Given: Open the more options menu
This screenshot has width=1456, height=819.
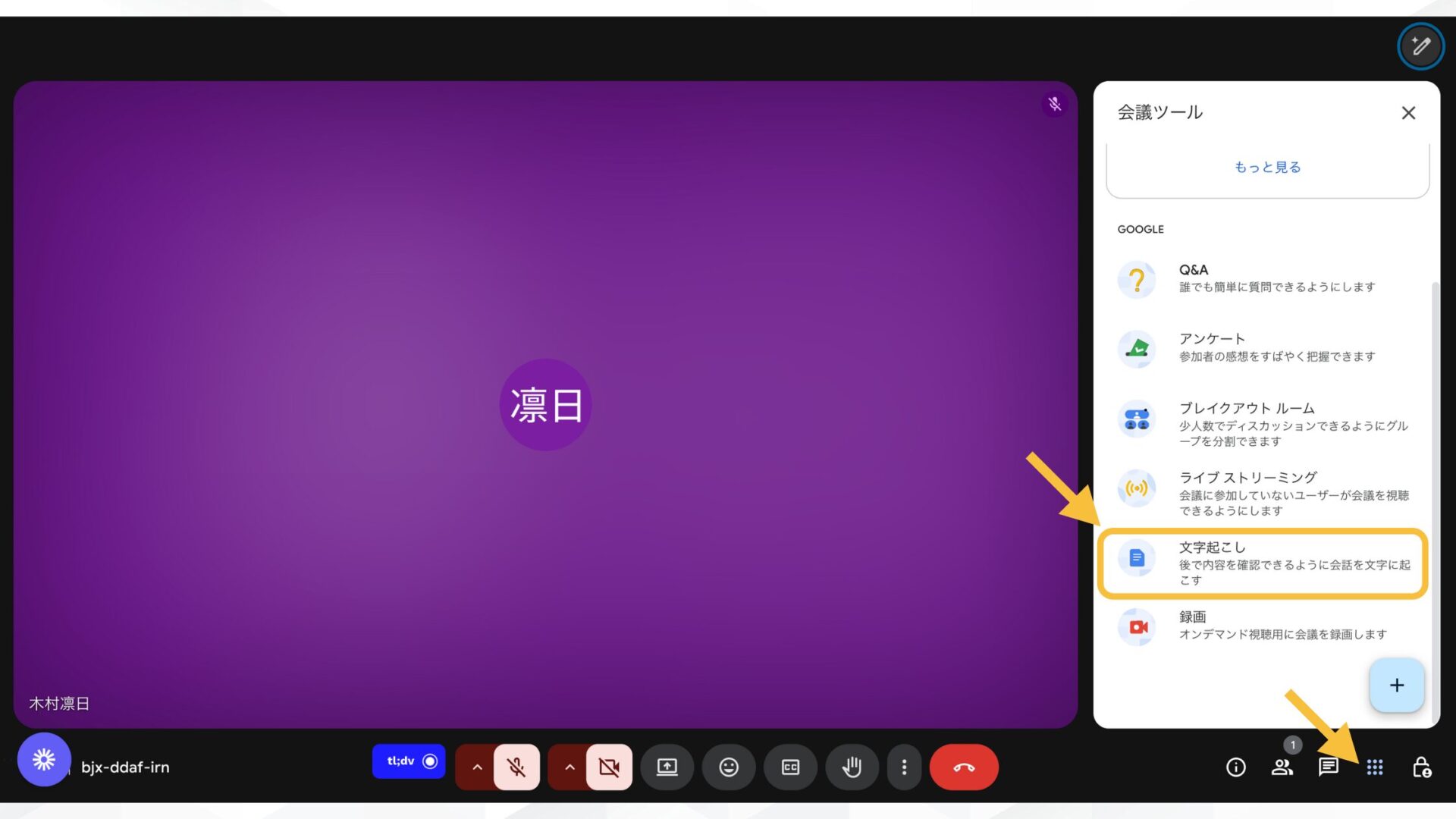Looking at the screenshot, I should 904,767.
